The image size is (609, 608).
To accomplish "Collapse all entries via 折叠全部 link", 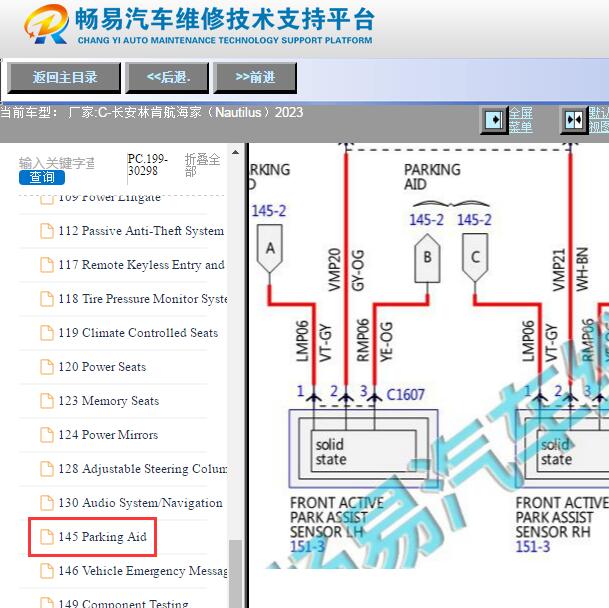I will click(x=202, y=165).
